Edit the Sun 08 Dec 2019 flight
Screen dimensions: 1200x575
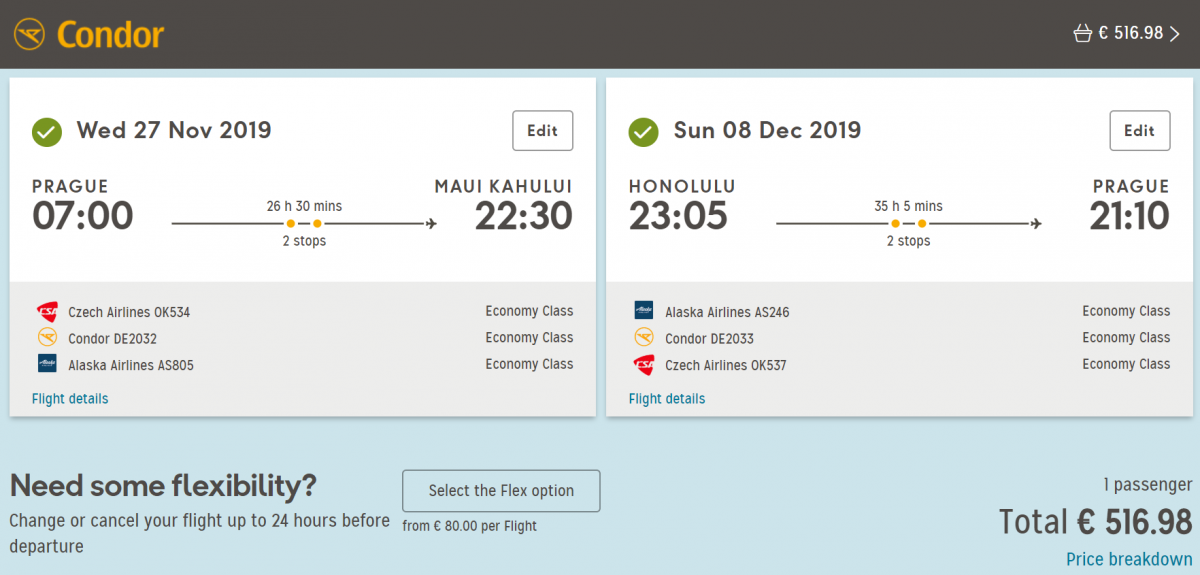coord(1139,131)
